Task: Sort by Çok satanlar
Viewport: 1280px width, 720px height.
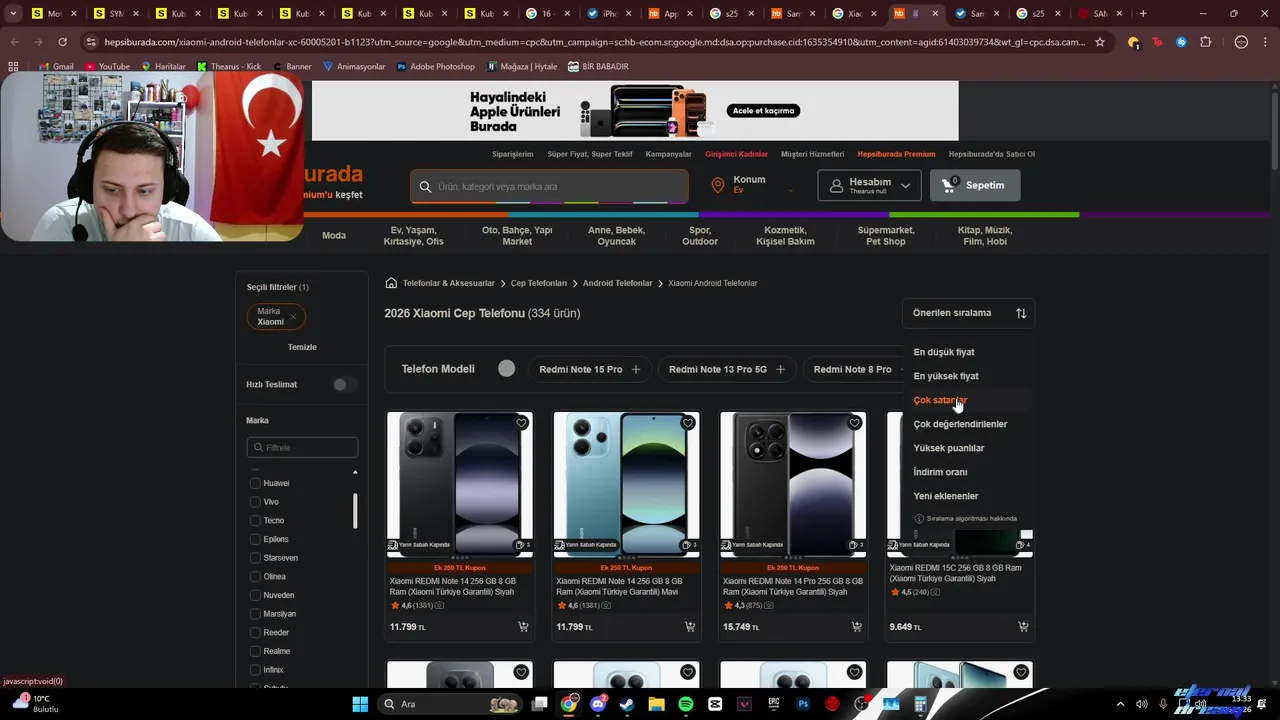Action: tap(940, 400)
